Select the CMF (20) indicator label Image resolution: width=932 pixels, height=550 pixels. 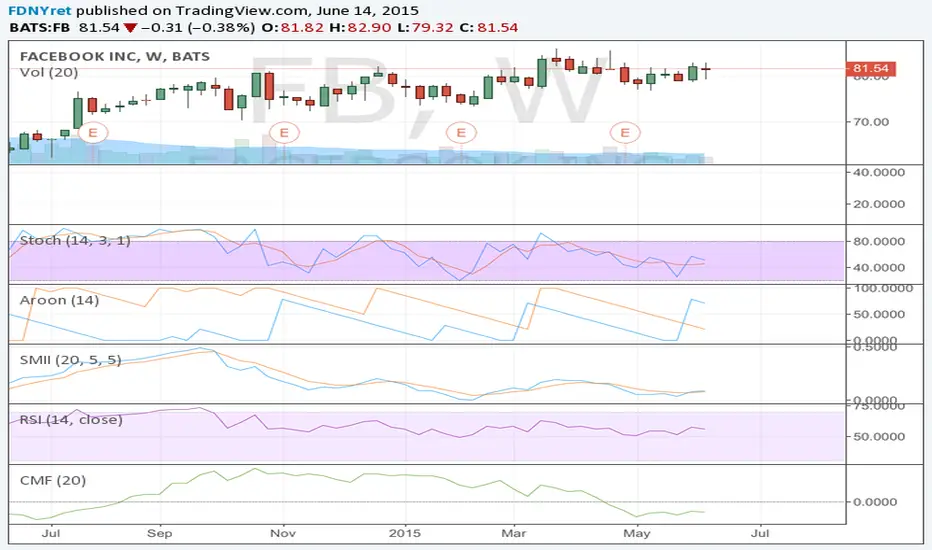[x=53, y=480]
